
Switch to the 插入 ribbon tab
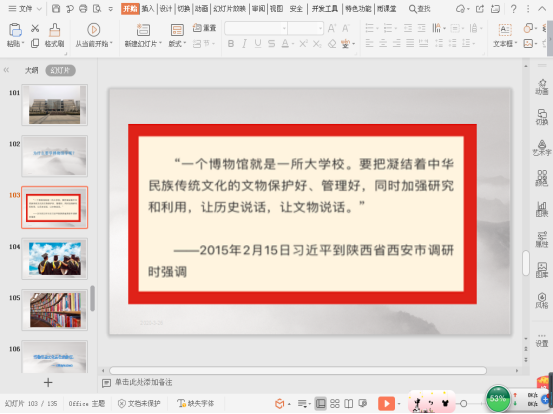coord(148,8)
